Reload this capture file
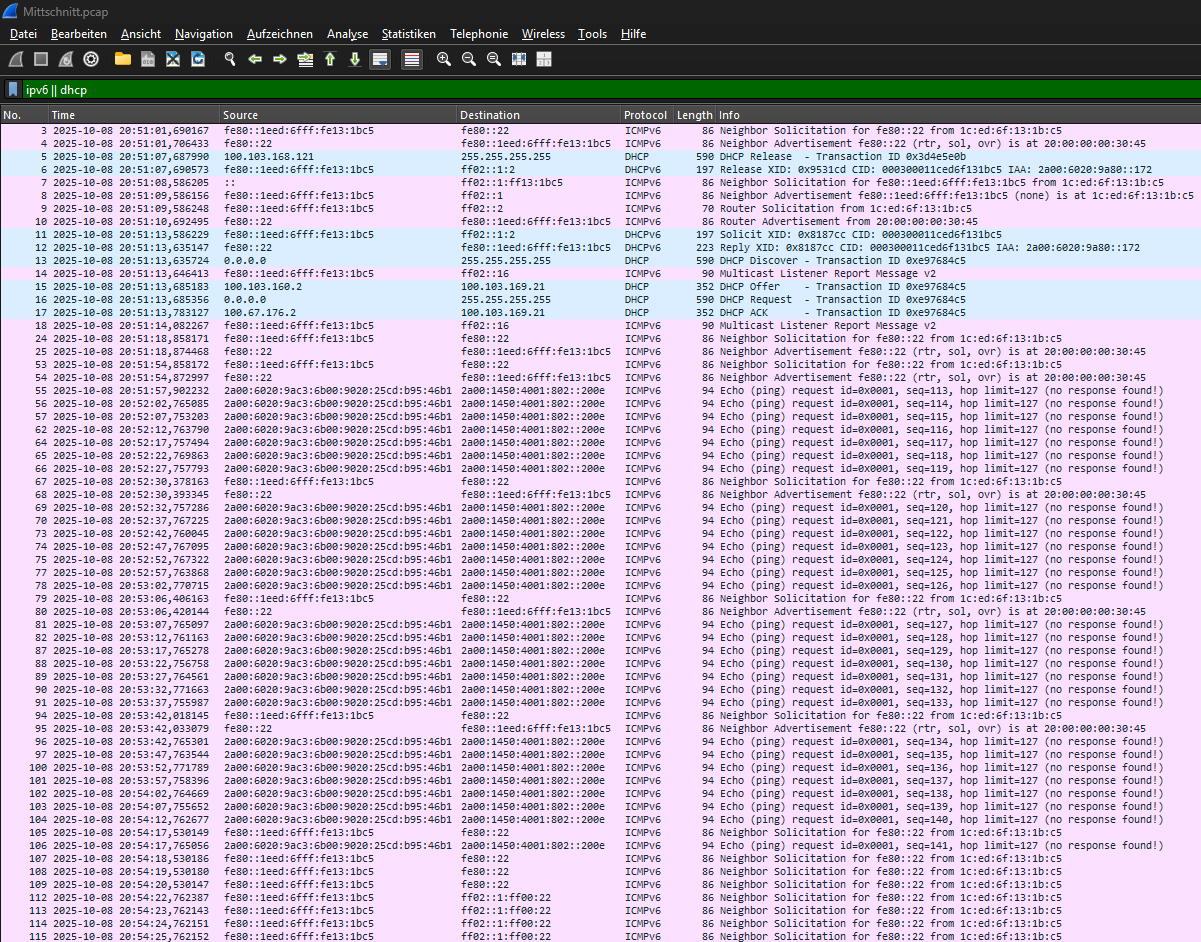1201x942 pixels. pos(198,59)
